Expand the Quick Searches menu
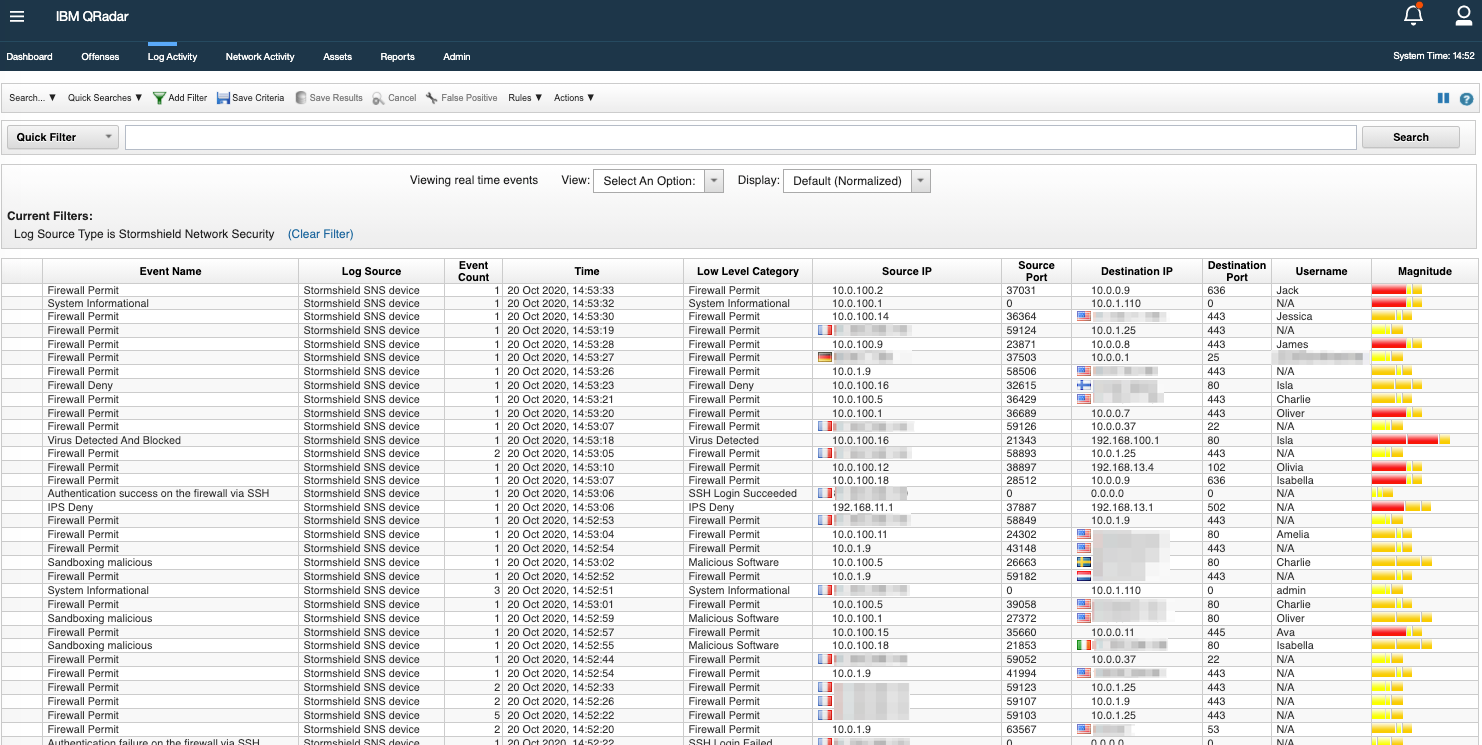The height and width of the screenshot is (745, 1482). [105, 98]
